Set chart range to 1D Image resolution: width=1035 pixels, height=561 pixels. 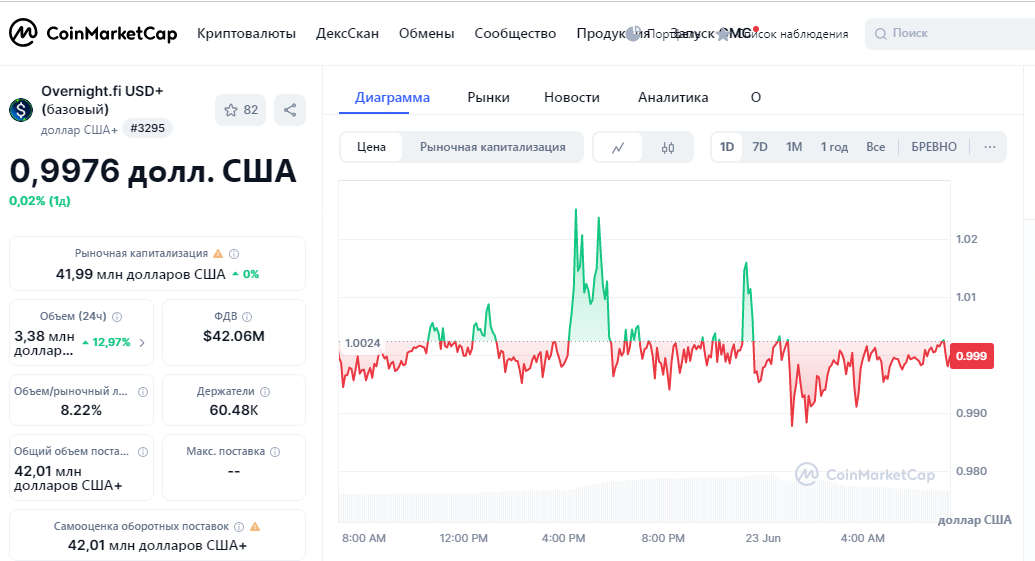(727, 147)
